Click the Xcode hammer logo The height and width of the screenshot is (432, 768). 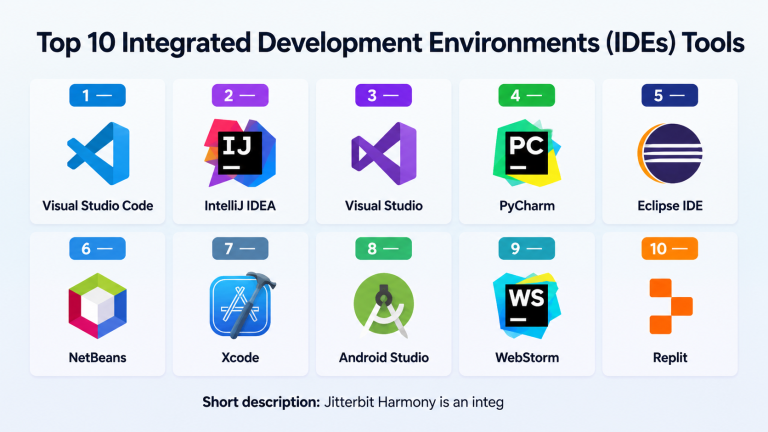pos(242,305)
